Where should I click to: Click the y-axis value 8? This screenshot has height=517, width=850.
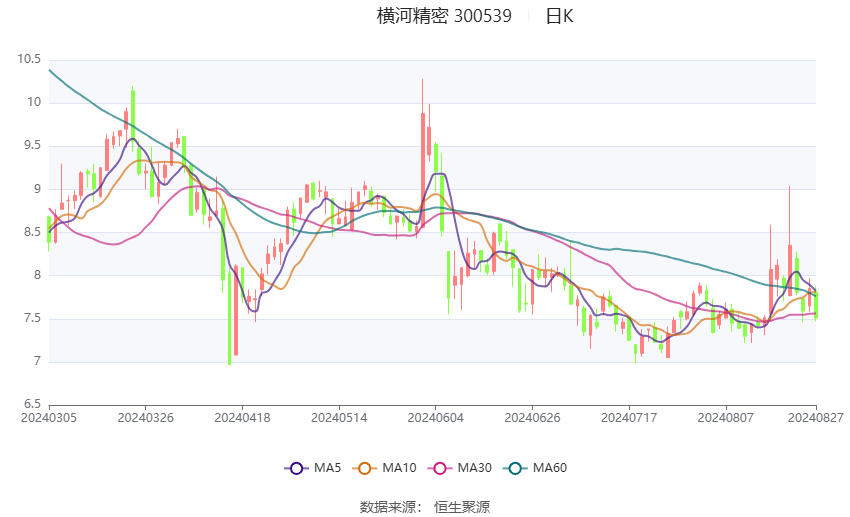[x=37, y=275]
